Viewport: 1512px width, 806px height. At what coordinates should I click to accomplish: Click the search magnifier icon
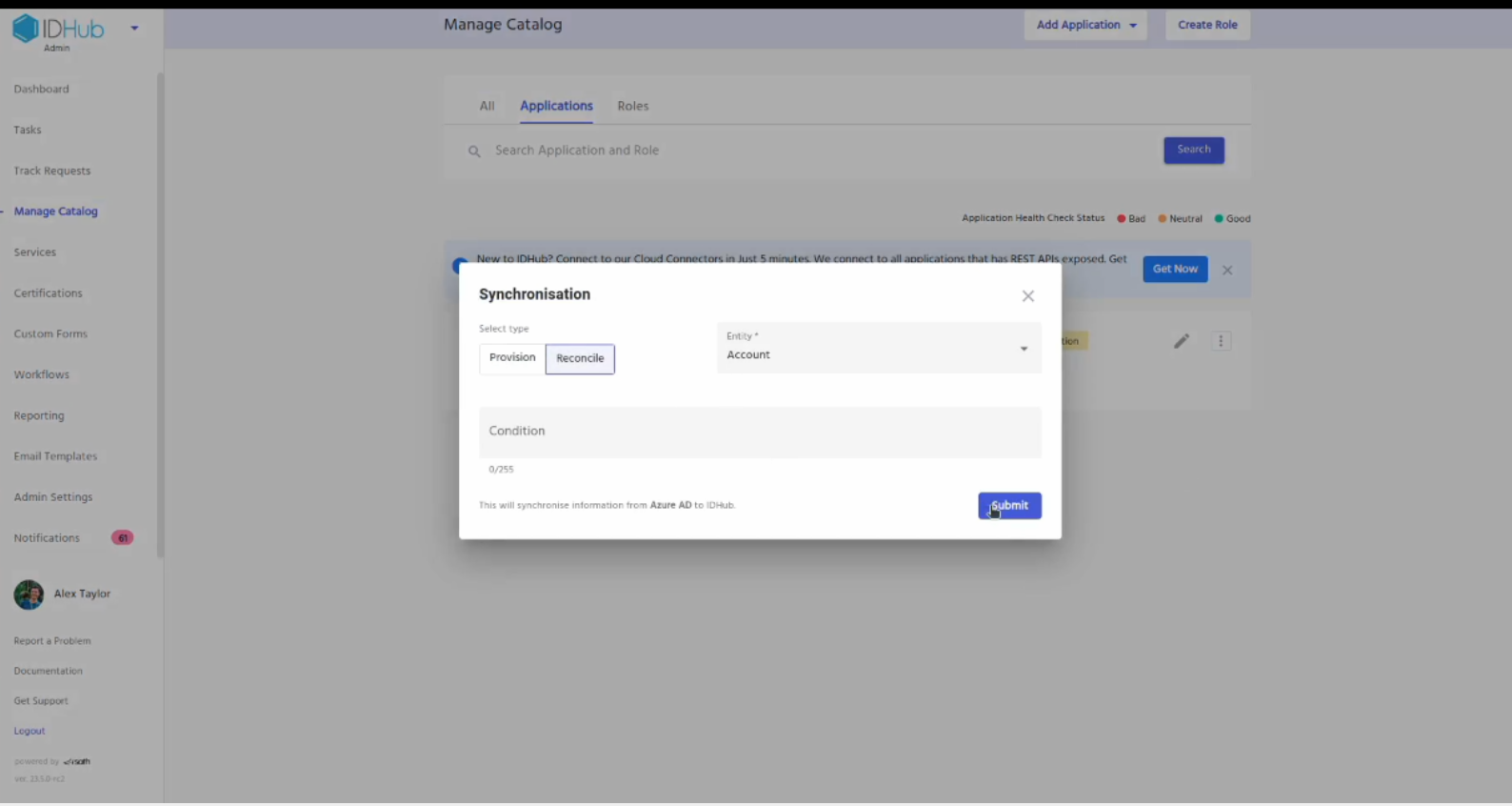(x=474, y=151)
